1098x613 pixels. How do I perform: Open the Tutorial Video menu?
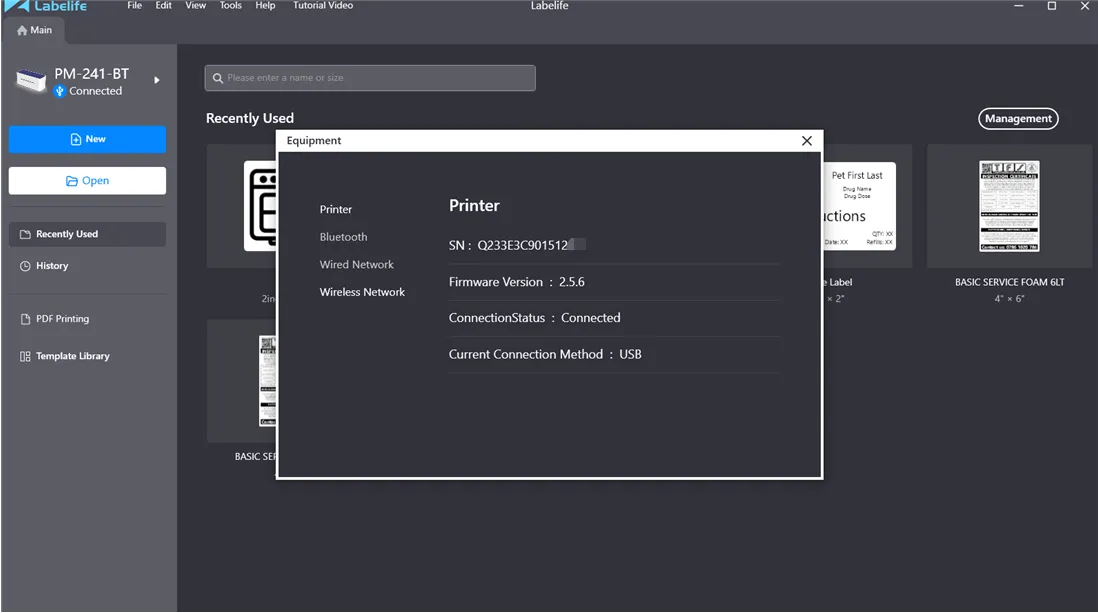323,6
